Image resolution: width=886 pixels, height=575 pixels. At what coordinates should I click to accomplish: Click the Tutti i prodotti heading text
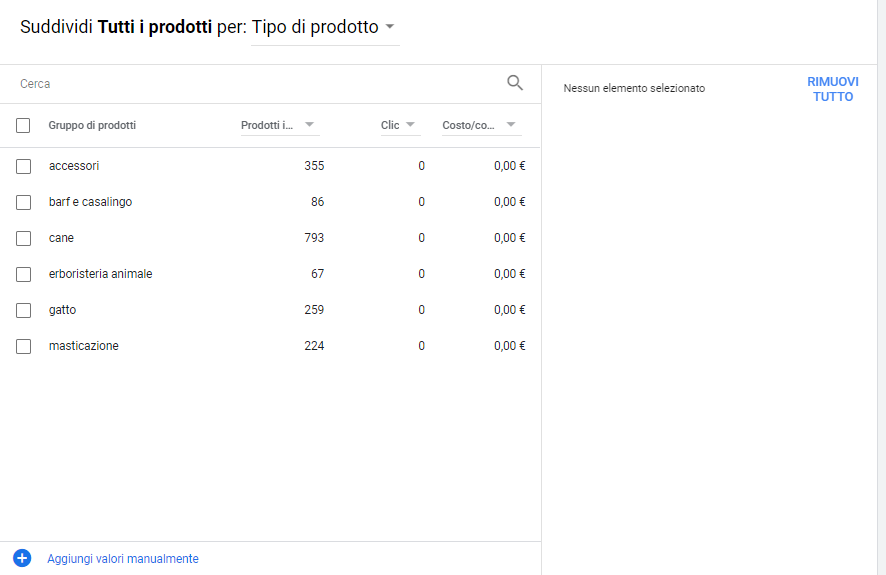(155, 27)
